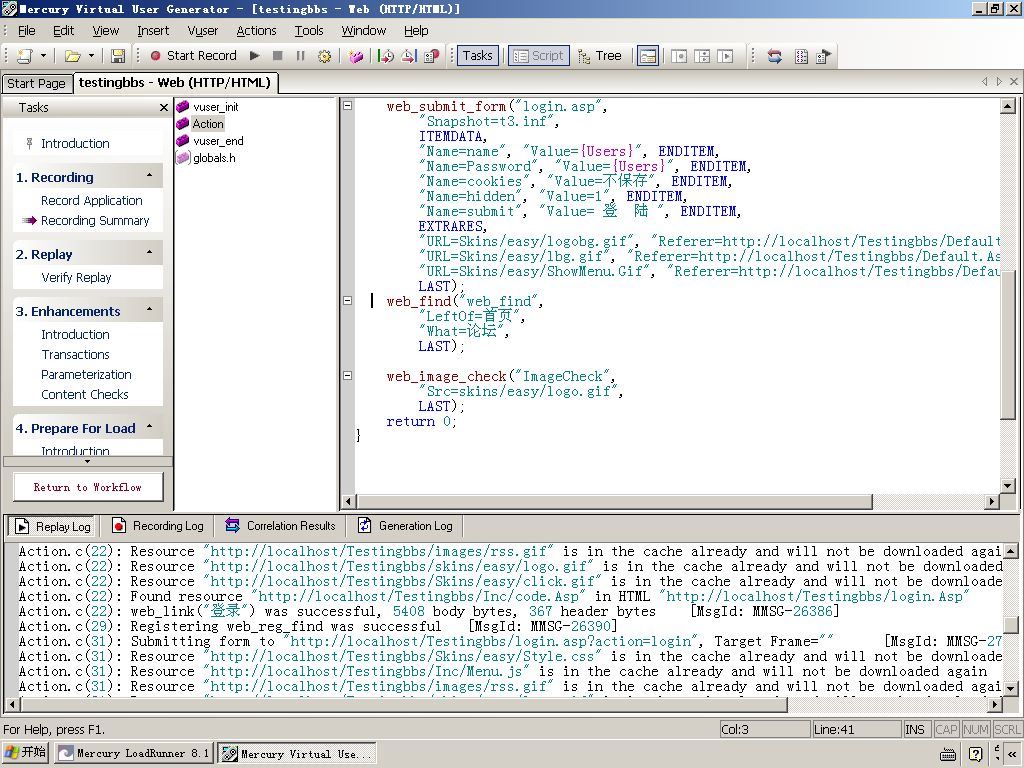Open the Vuser menu

(x=202, y=31)
